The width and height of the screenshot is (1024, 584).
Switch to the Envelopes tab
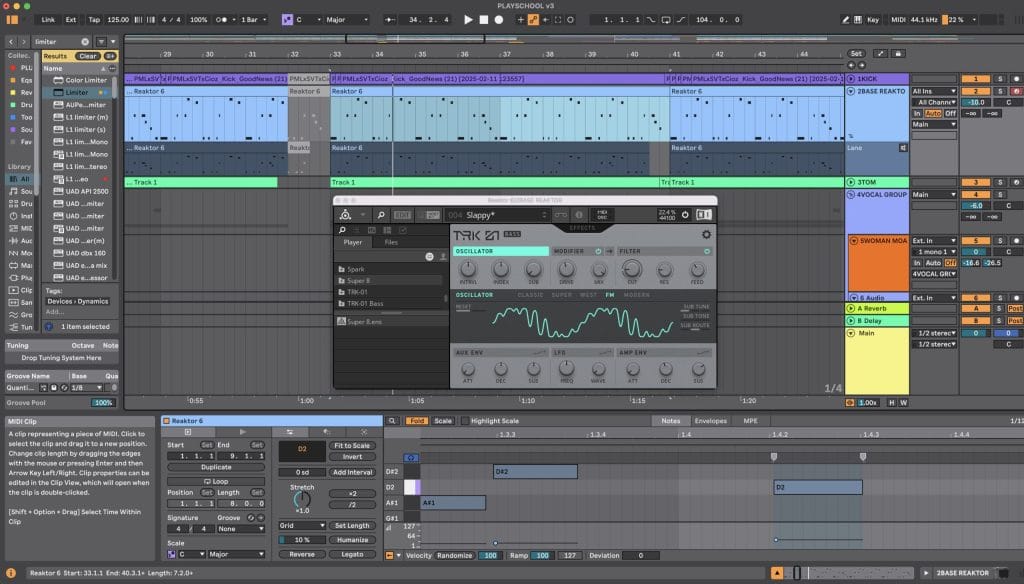point(710,421)
